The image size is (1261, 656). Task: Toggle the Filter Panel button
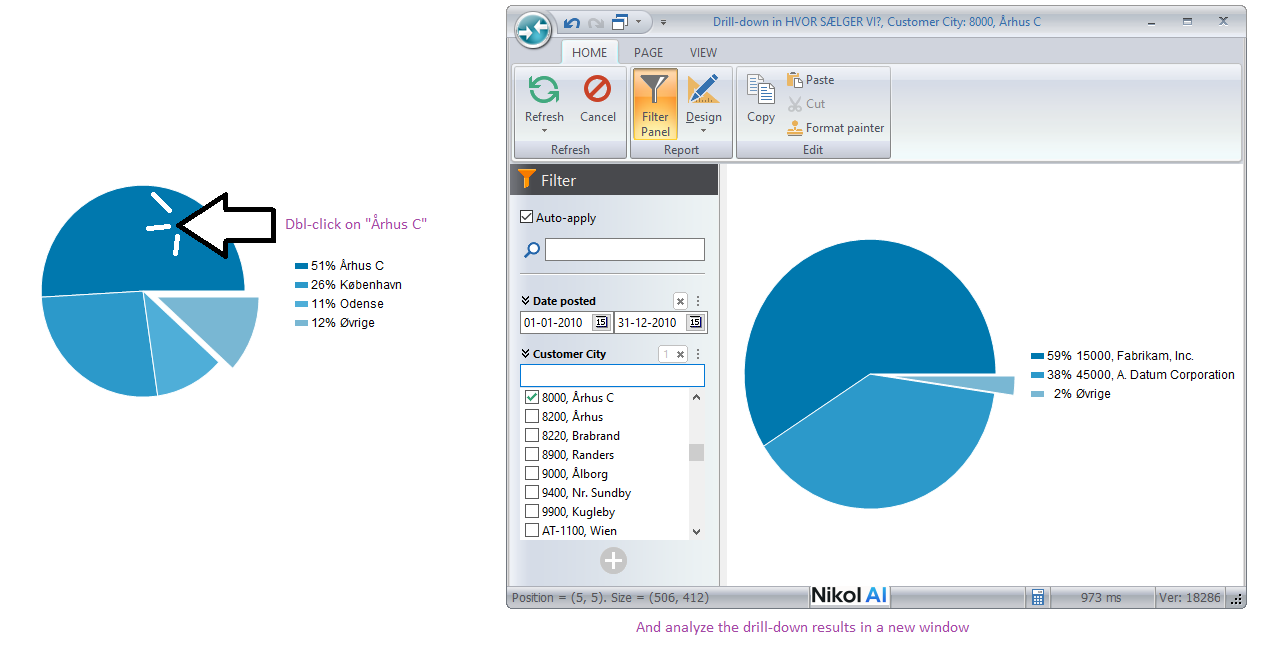[655, 104]
